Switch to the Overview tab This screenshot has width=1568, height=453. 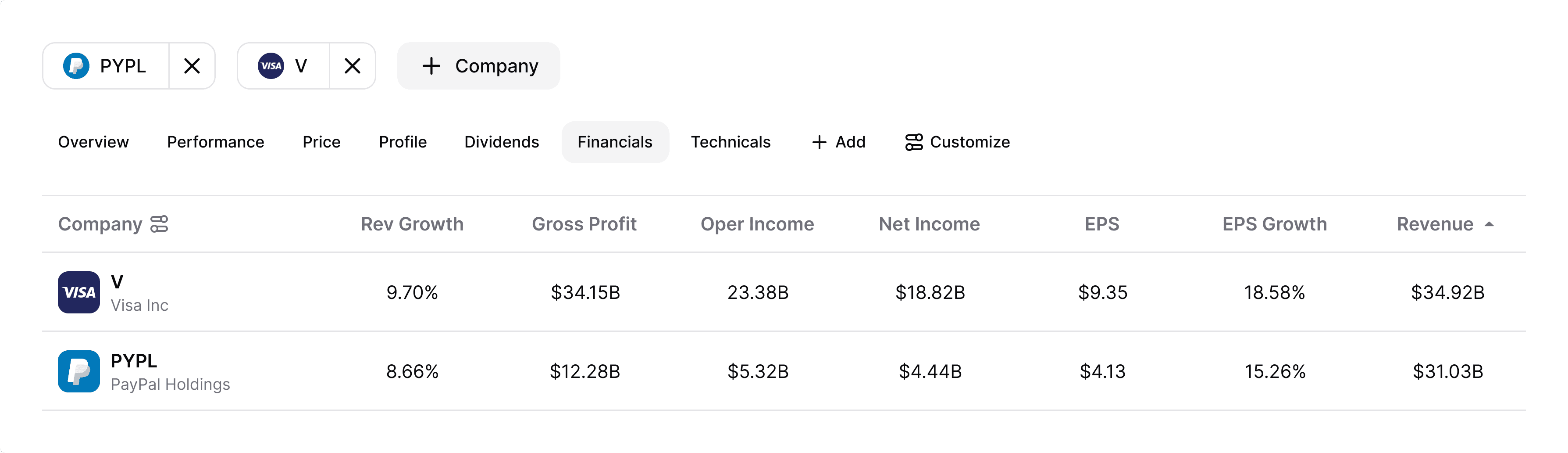pyautogui.click(x=93, y=142)
